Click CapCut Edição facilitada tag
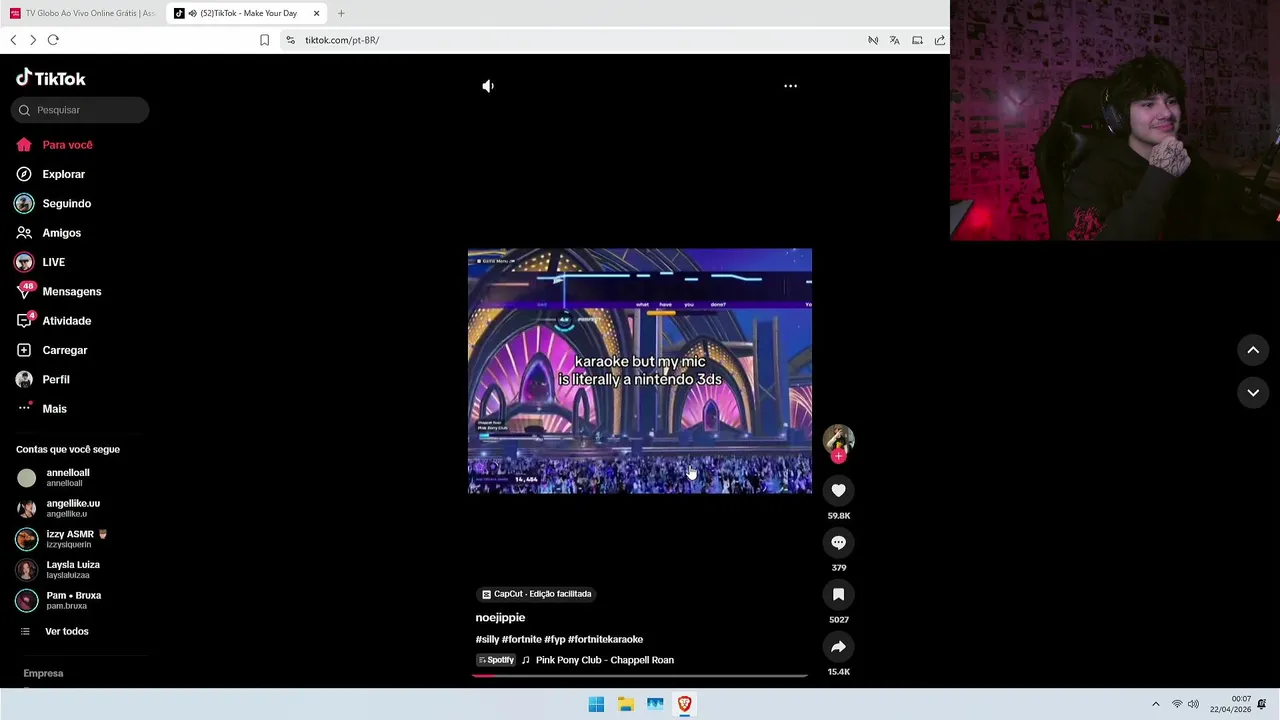Image resolution: width=1280 pixels, height=720 pixels. pos(537,594)
